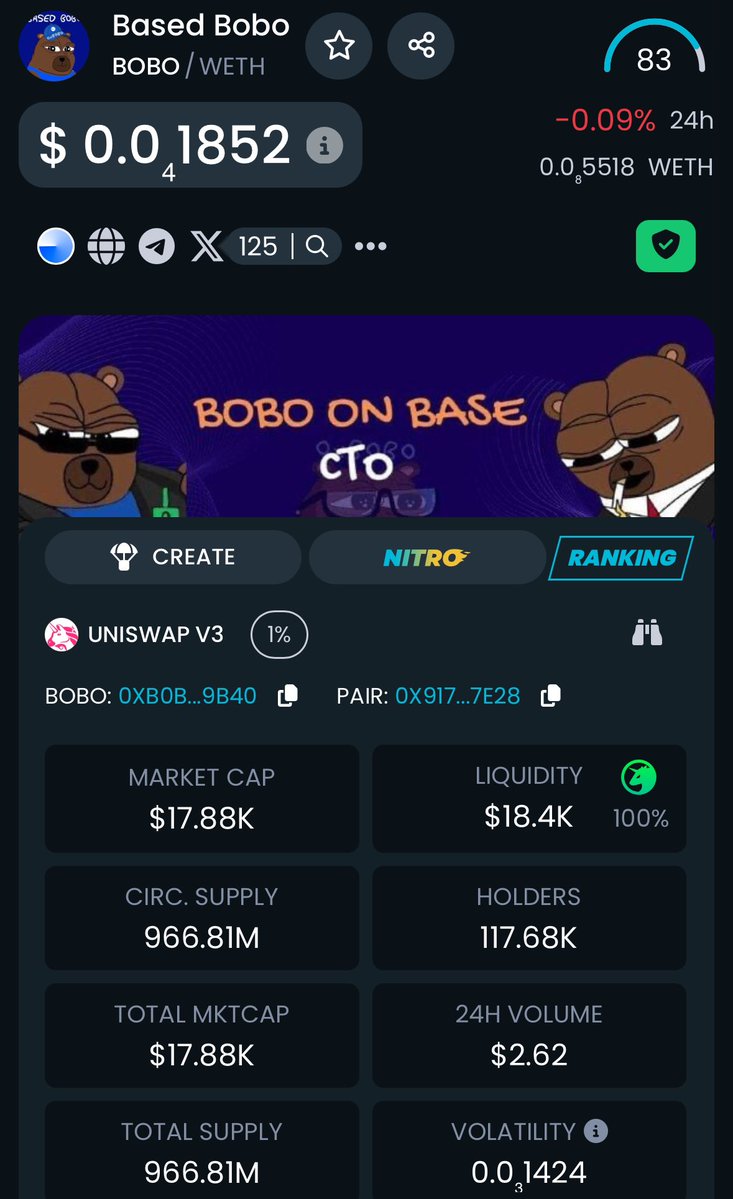The height and width of the screenshot is (1199, 733).
Task: Search X mentions with magnifier icon
Action: click(x=316, y=246)
